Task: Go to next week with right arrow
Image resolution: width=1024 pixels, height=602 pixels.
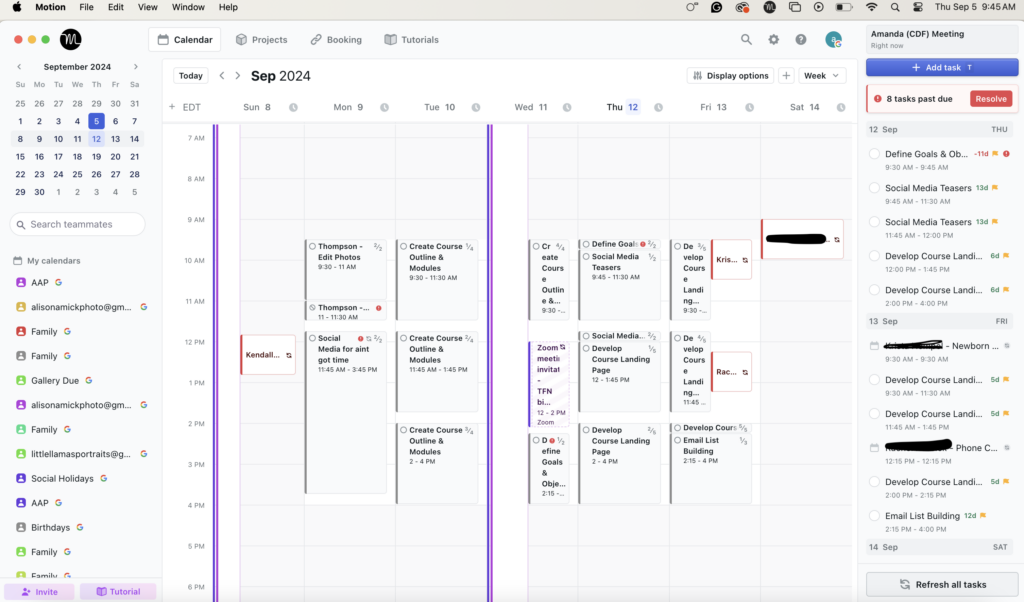Action: coord(237,76)
